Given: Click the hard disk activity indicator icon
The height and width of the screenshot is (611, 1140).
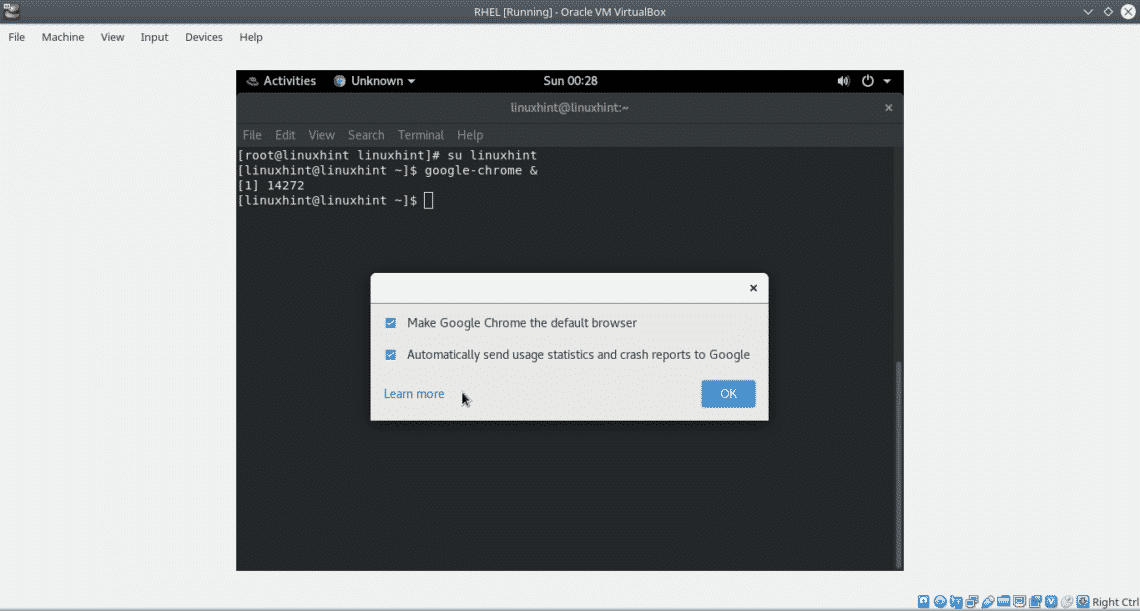Looking at the screenshot, I should (x=923, y=602).
